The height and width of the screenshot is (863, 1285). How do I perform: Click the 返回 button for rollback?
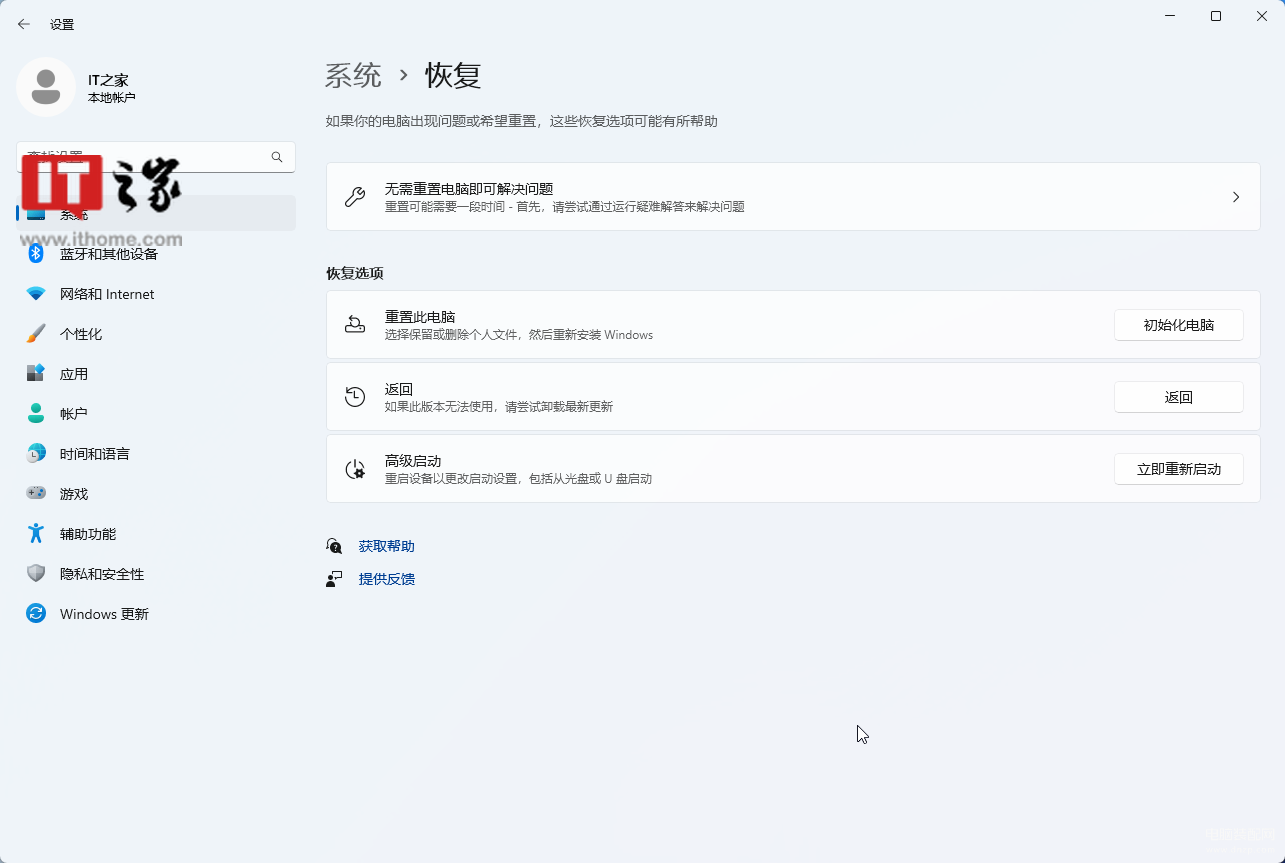pyautogui.click(x=1179, y=397)
